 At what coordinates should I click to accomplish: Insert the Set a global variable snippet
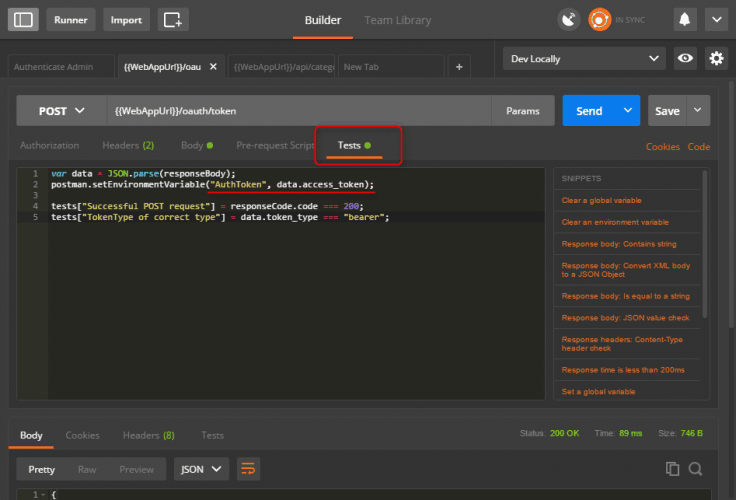point(598,392)
